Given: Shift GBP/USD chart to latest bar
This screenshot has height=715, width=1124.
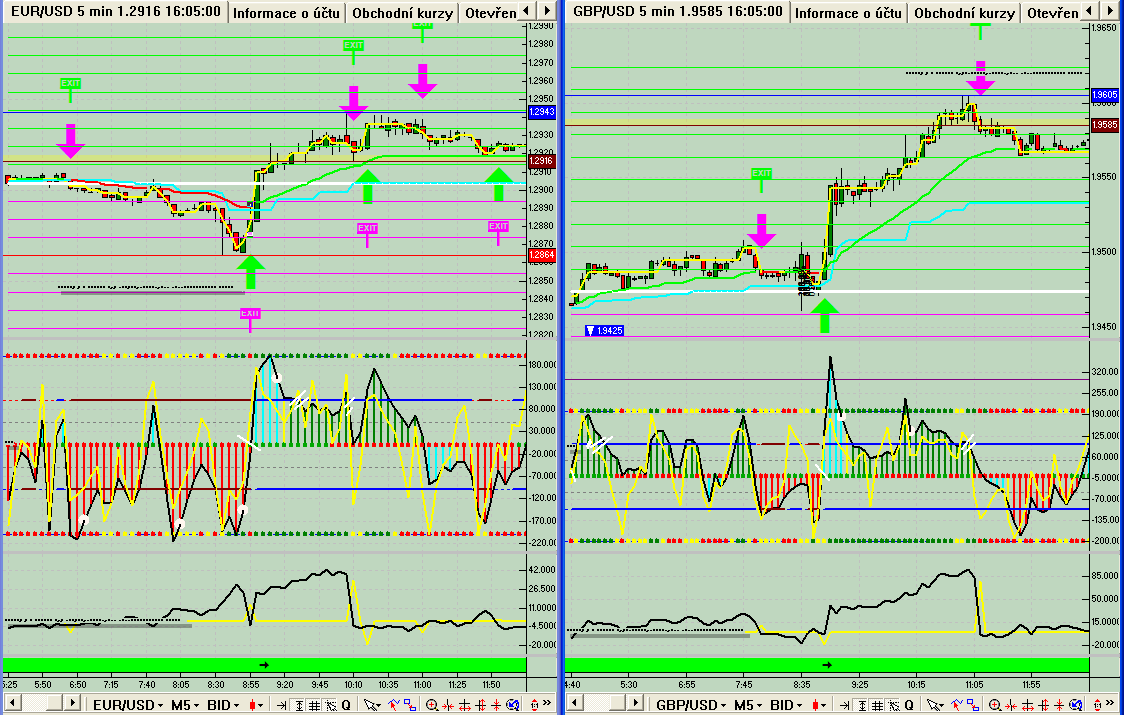Looking at the screenshot, I should (x=845, y=705).
